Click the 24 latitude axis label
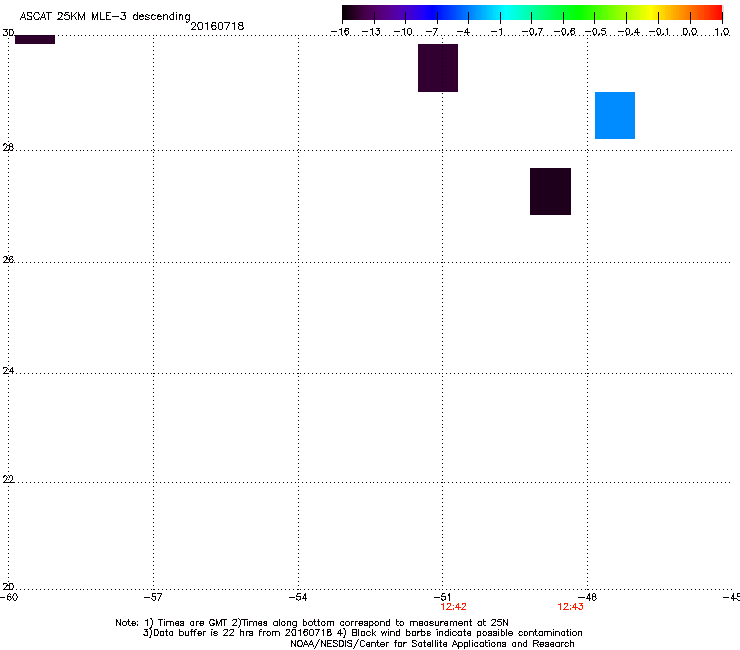 8,371
